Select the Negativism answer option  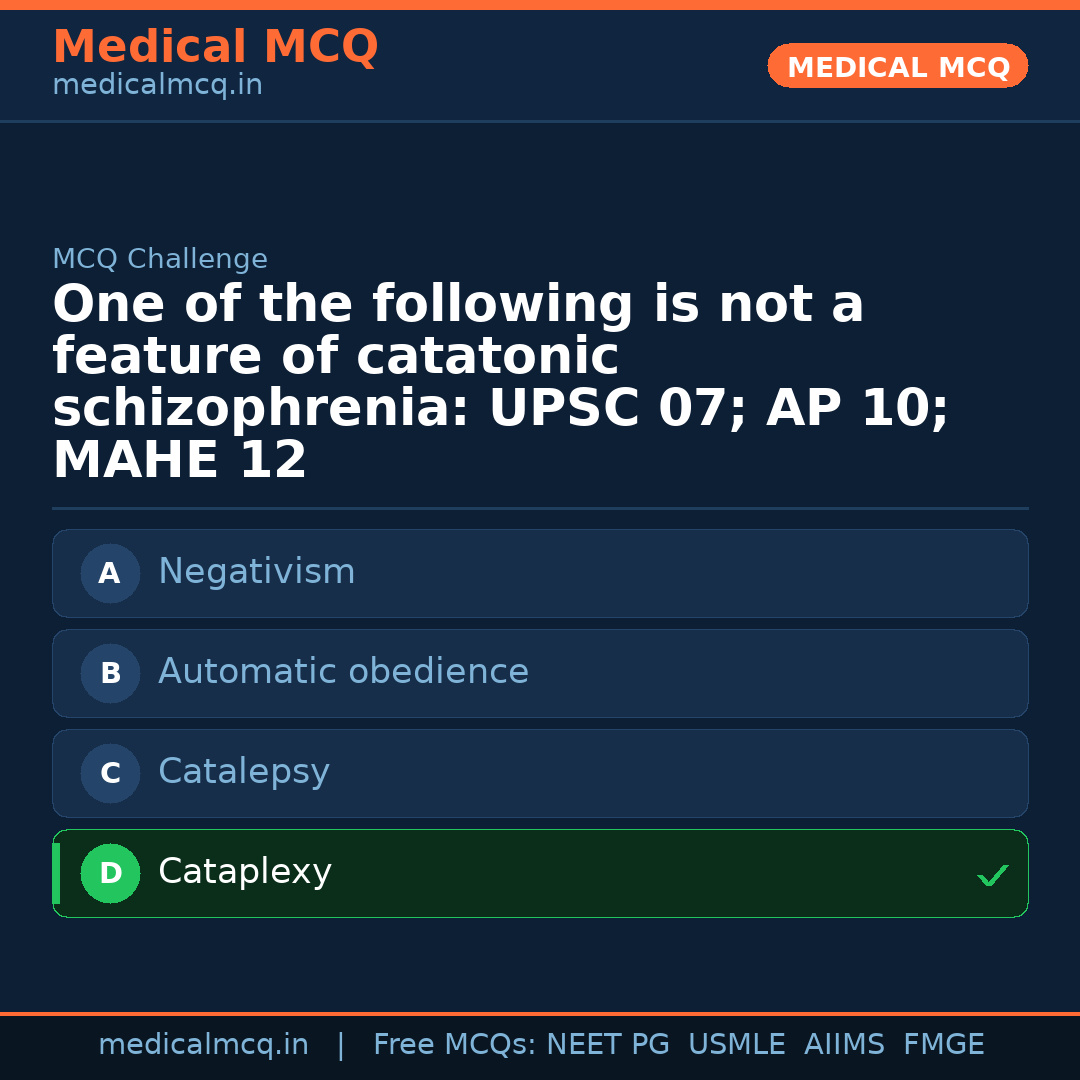point(540,573)
